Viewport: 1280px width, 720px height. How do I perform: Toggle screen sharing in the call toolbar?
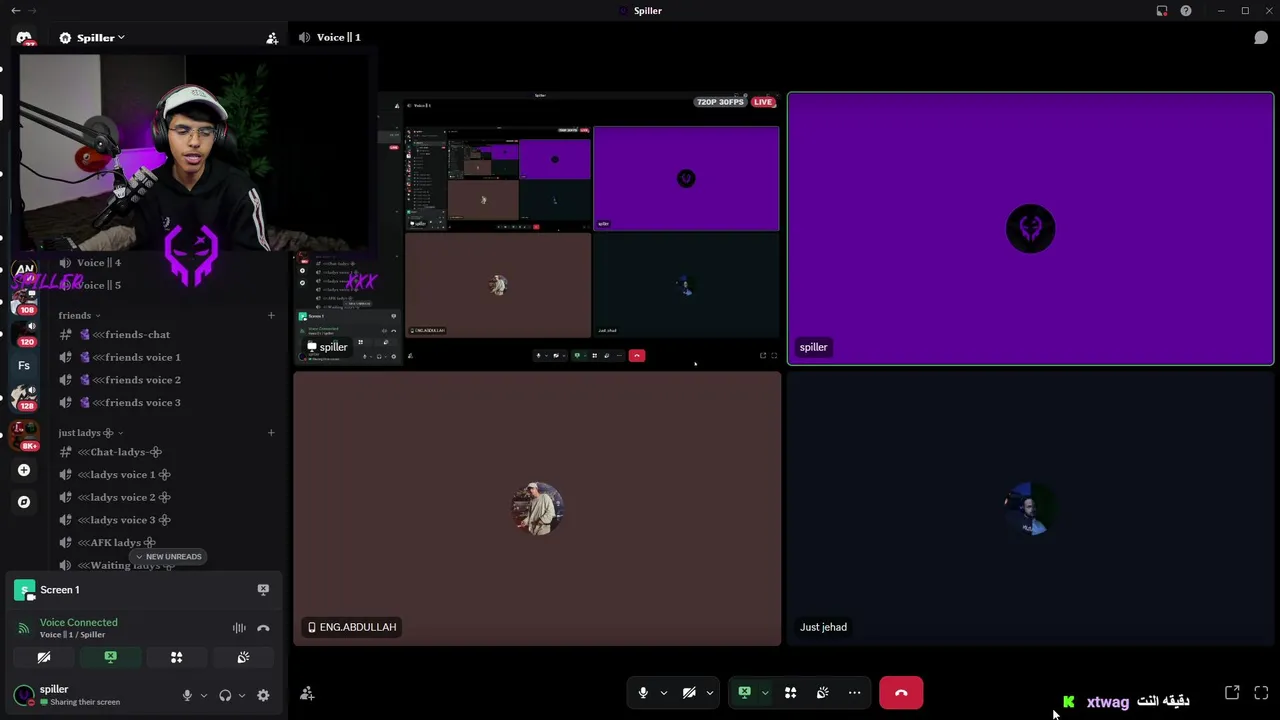744,692
